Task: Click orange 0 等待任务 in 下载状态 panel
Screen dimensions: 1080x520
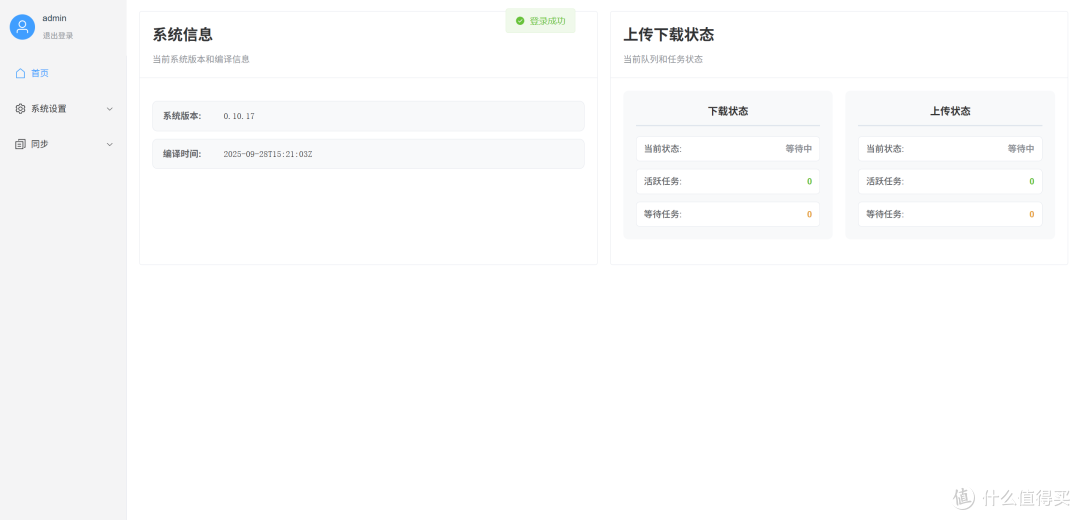Action: [x=809, y=215]
